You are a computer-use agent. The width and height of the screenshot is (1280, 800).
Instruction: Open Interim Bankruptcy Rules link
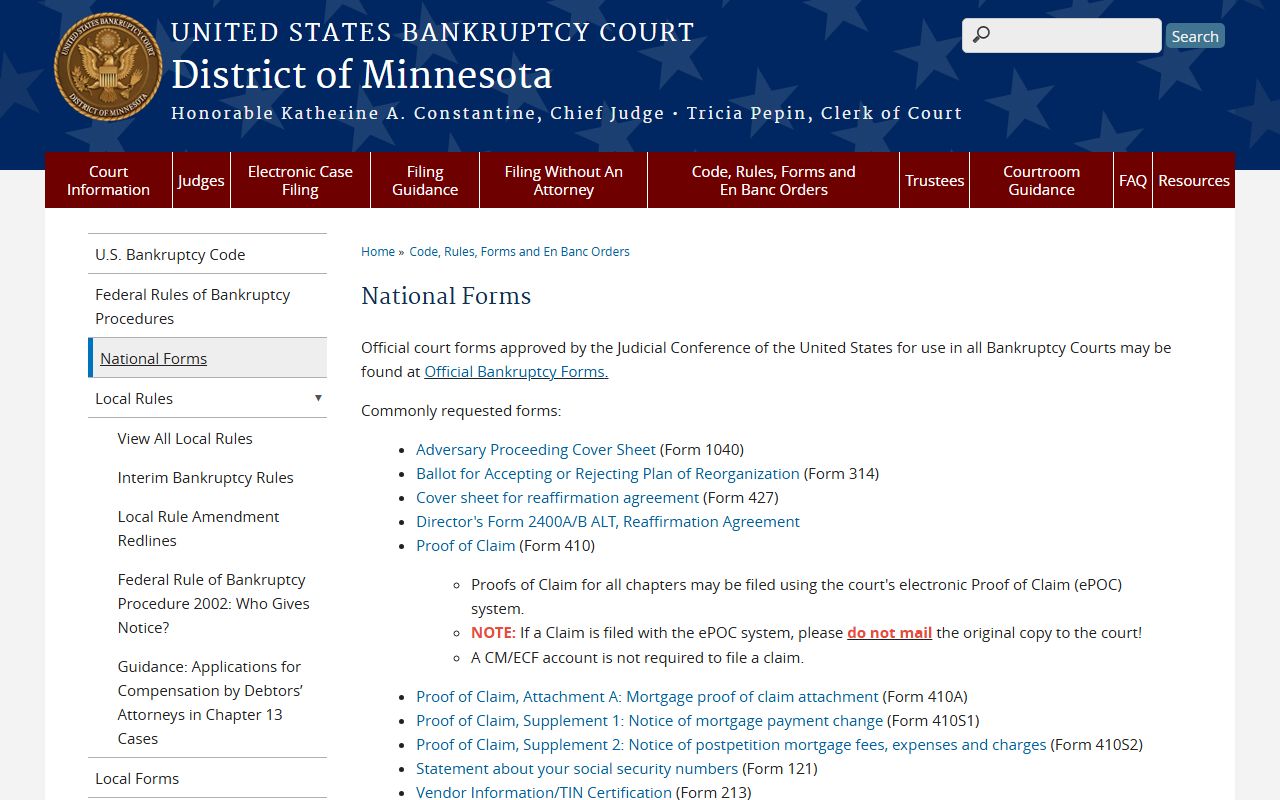click(x=205, y=477)
